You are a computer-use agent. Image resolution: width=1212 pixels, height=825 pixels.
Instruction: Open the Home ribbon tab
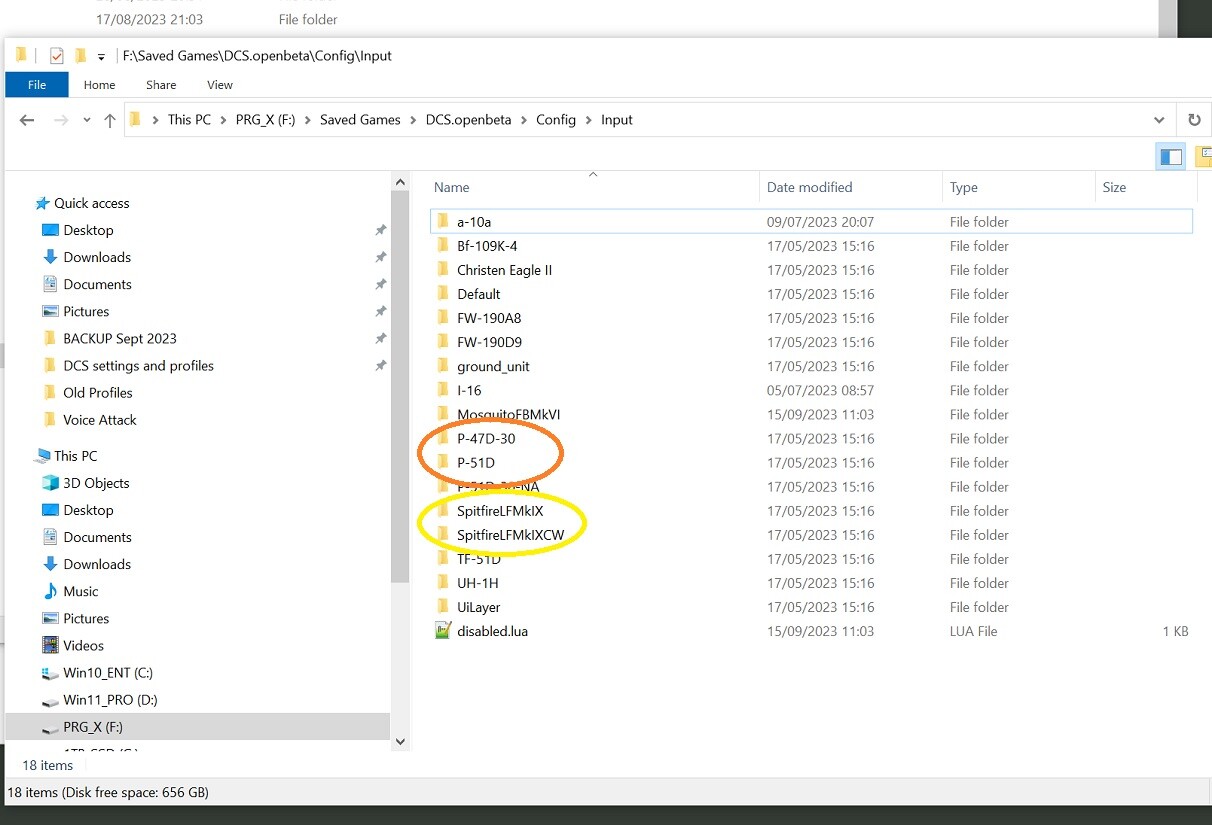click(99, 85)
